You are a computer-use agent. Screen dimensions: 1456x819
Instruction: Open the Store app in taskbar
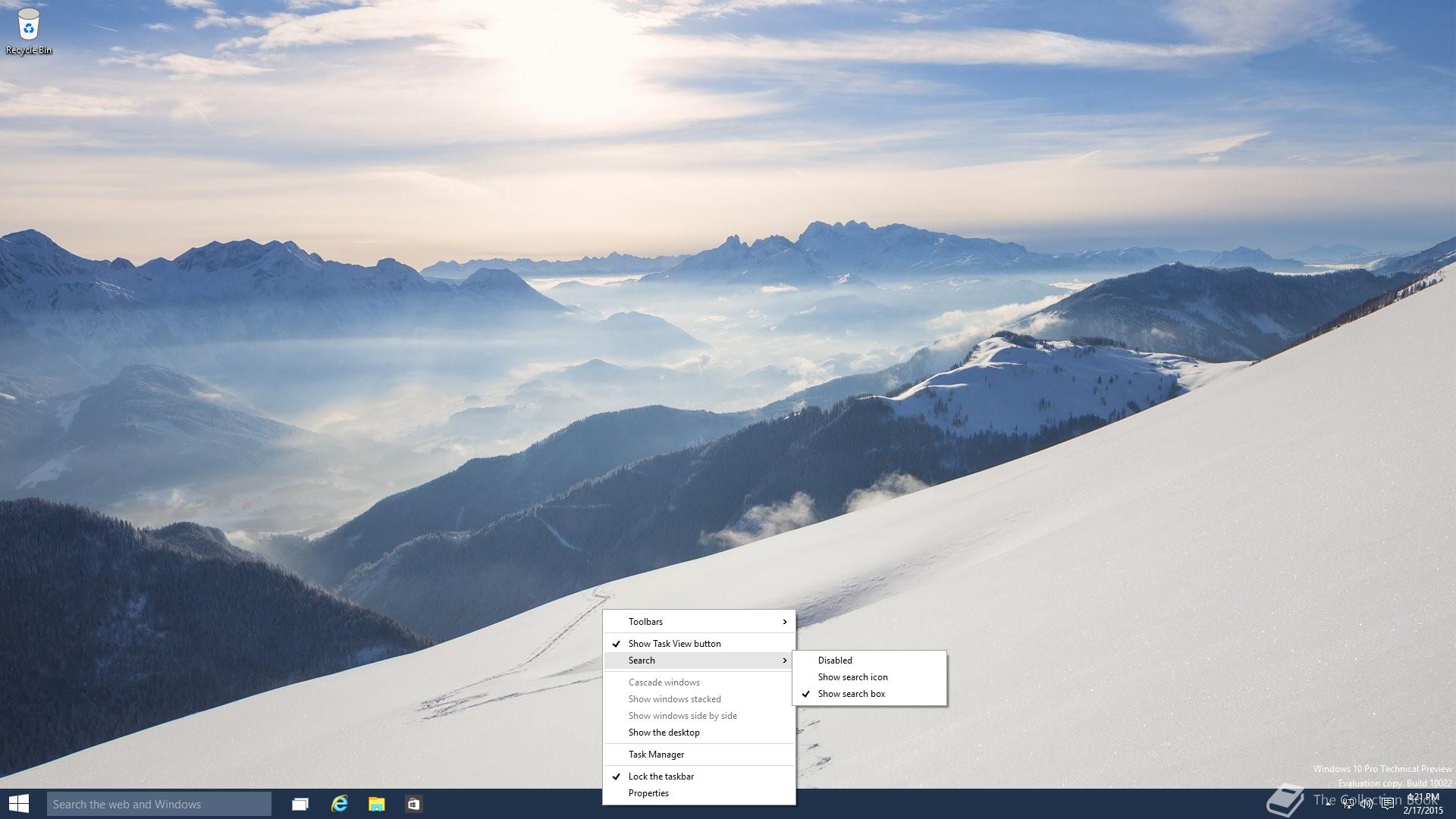tap(413, 804)
